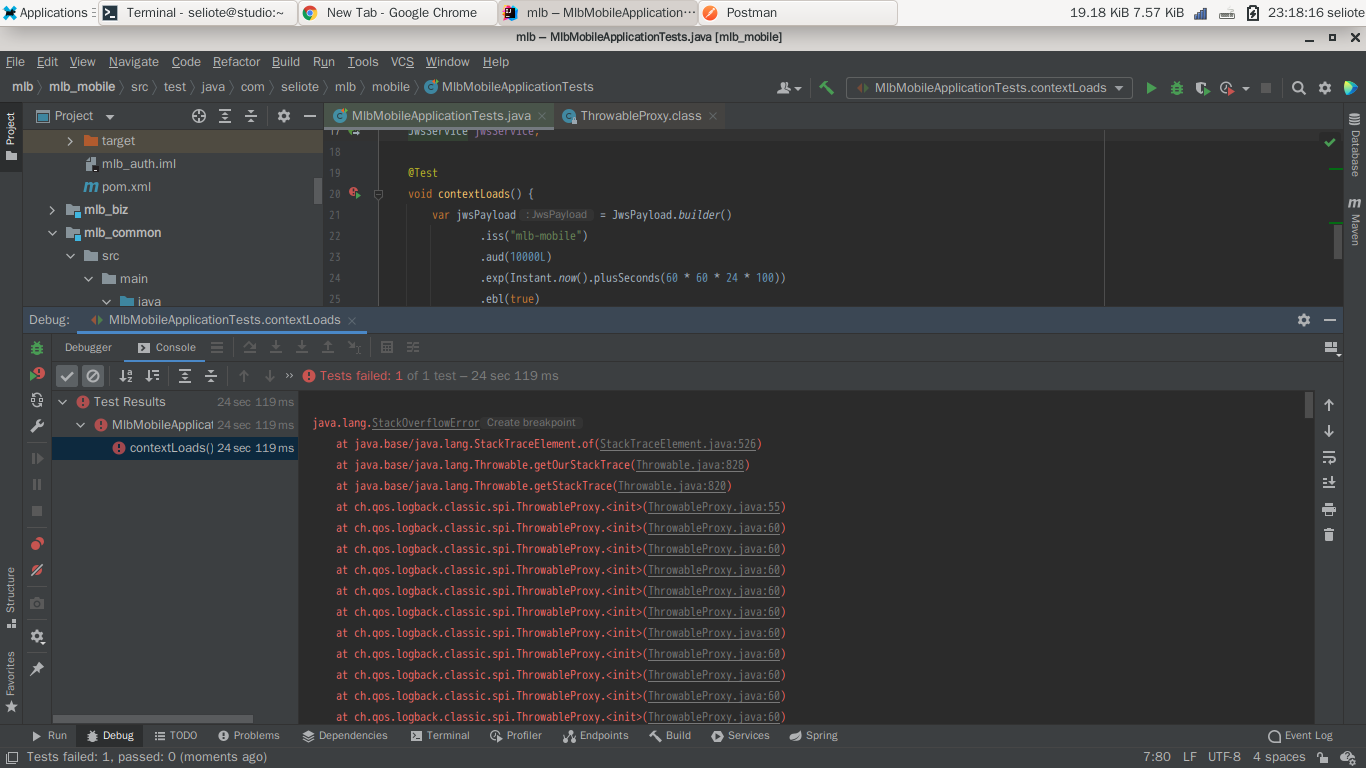Open run configuration dropdown MlbMobileApplicationTests.contextLoads

(989, 88)
